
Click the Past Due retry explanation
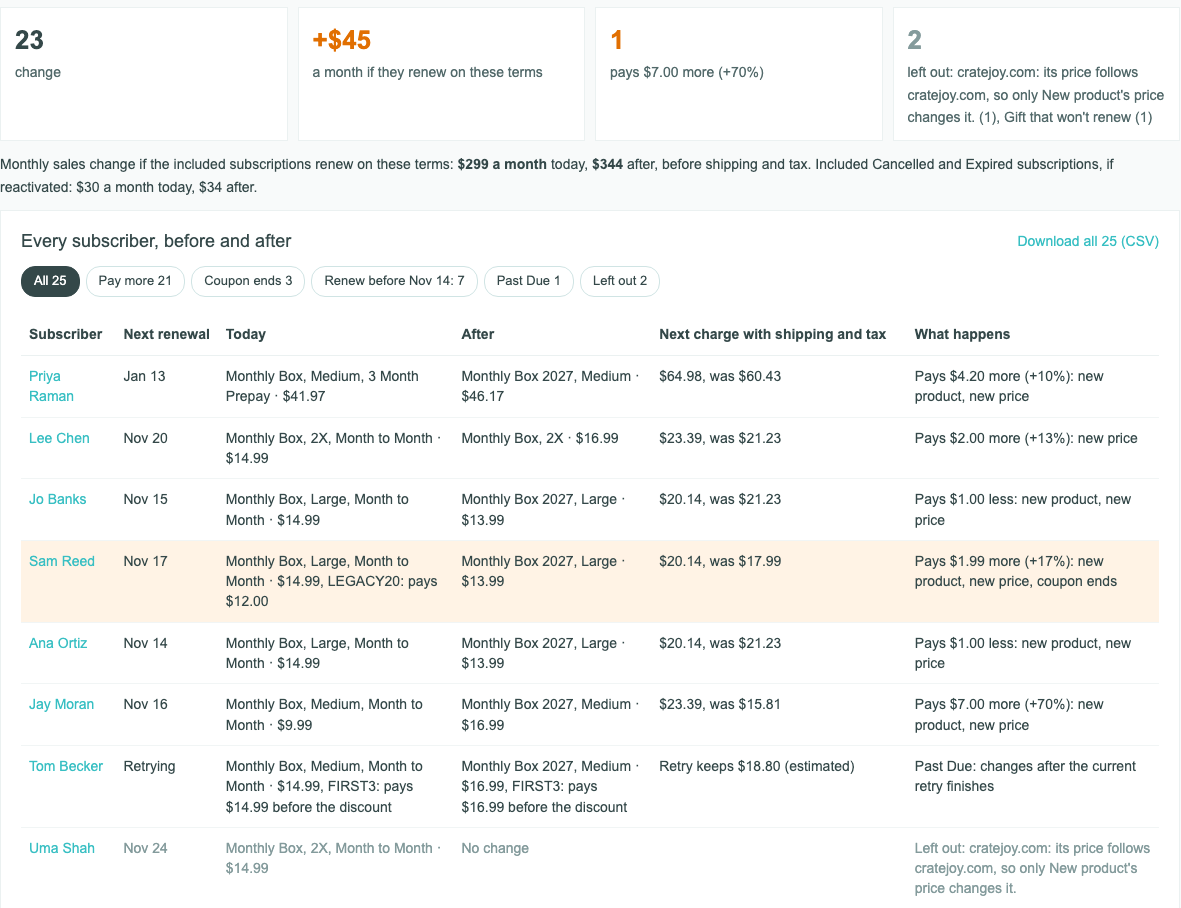point(1025,776)
